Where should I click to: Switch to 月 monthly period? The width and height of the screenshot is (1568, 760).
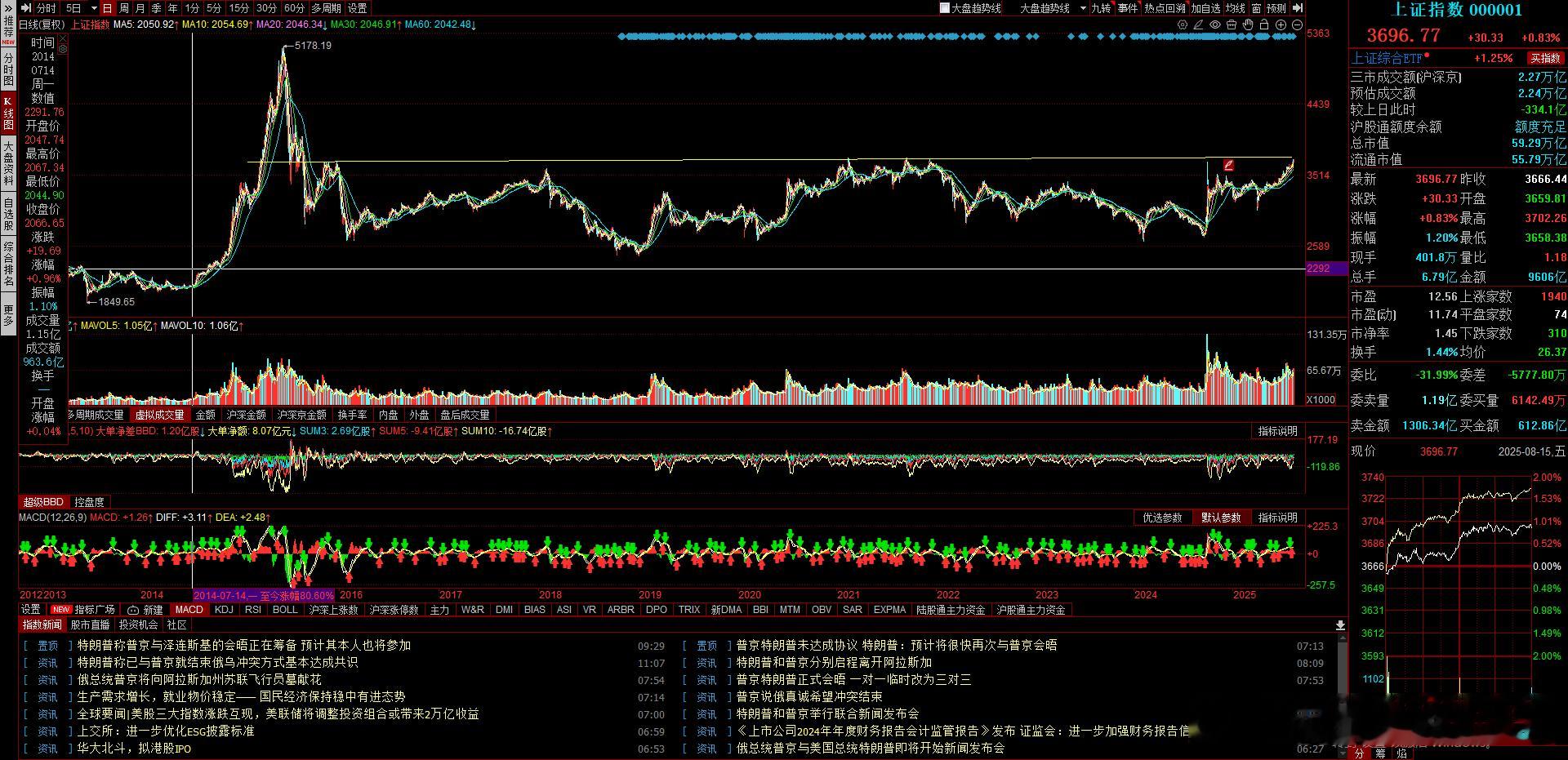[140, 8]
